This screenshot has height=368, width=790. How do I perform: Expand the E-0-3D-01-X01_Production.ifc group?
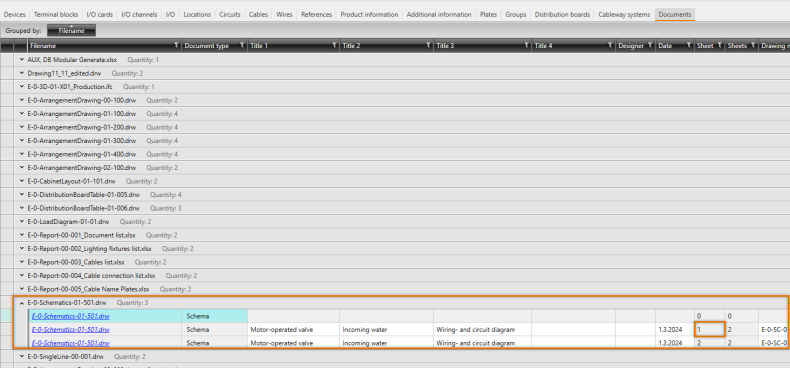[x=22, y=87]
